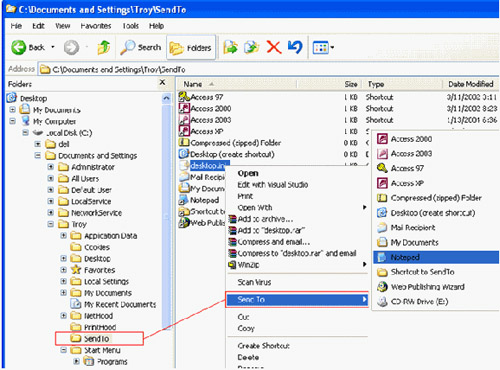Sort files by Name column header

[236, 84]
